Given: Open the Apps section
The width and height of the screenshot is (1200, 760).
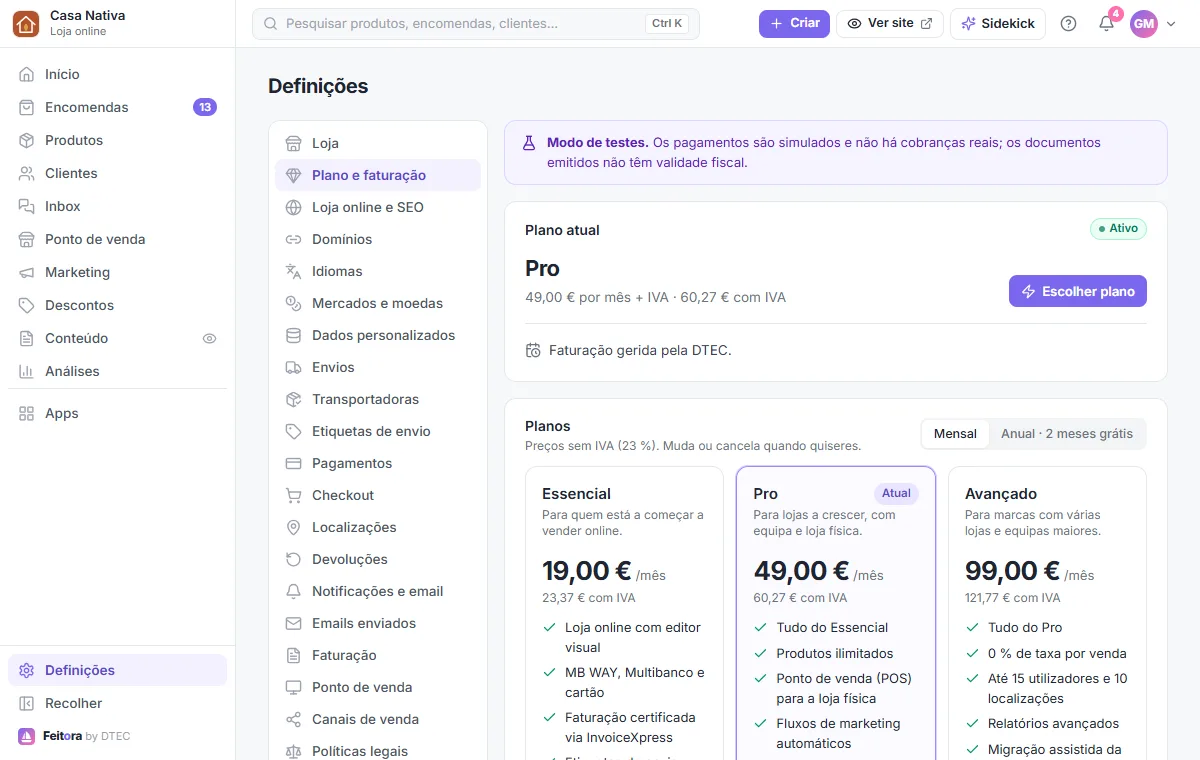Looking at the screenshot, I should click(117, 413).
